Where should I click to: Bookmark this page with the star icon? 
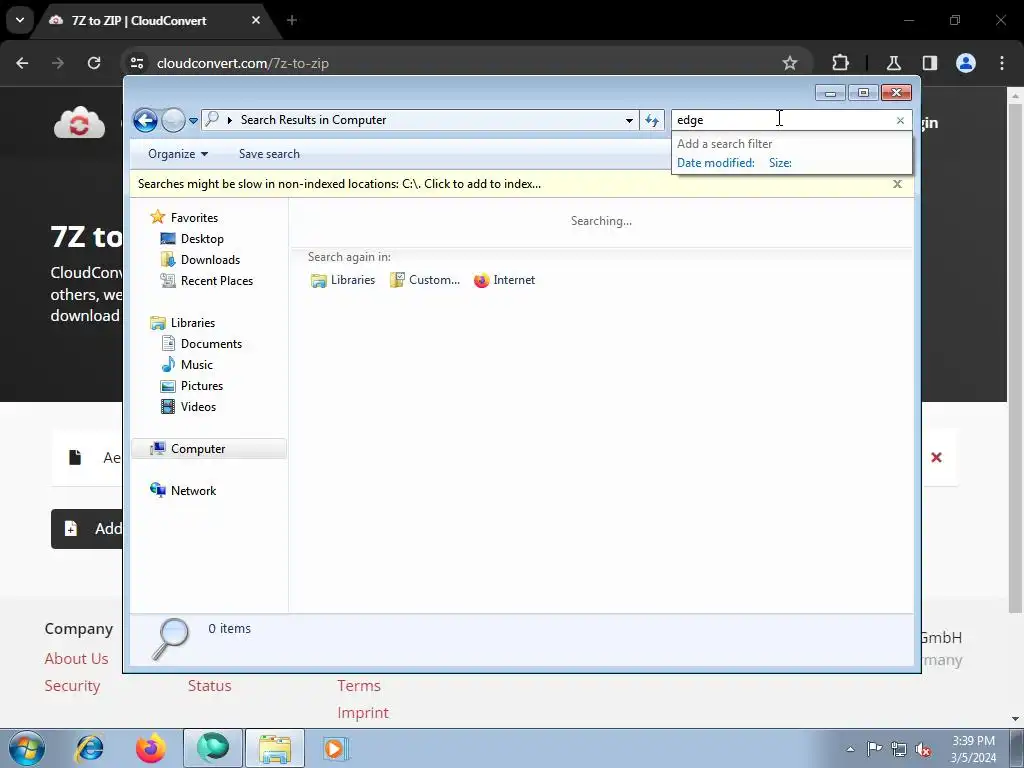pos(790,63)
